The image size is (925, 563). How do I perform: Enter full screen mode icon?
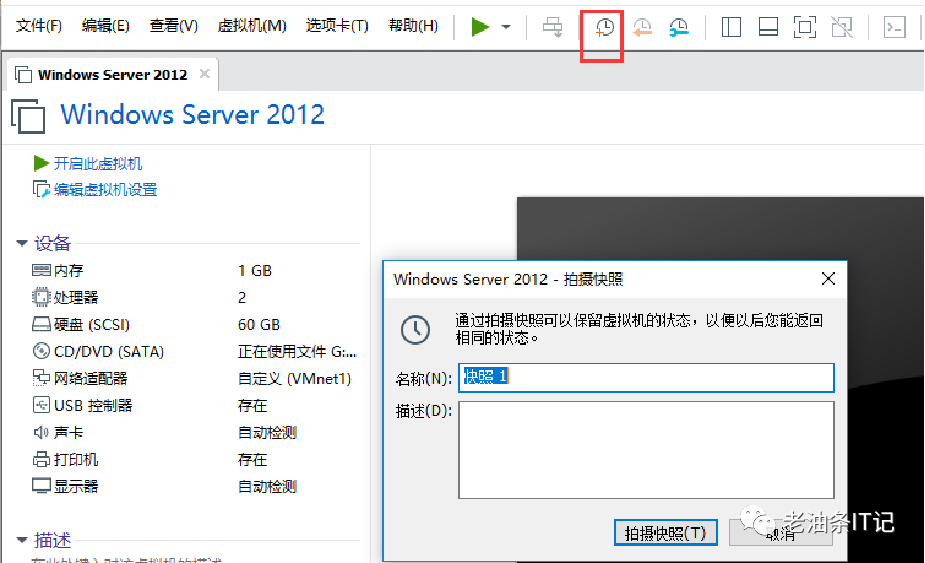click(805, 27)
